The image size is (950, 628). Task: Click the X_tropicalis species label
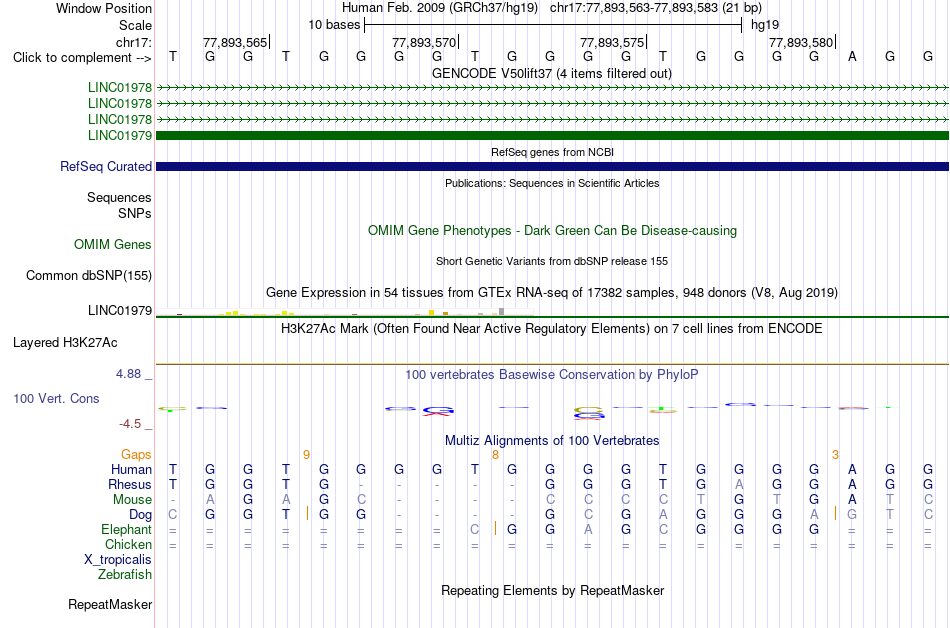pyautogui.click(x=118, y=560)
